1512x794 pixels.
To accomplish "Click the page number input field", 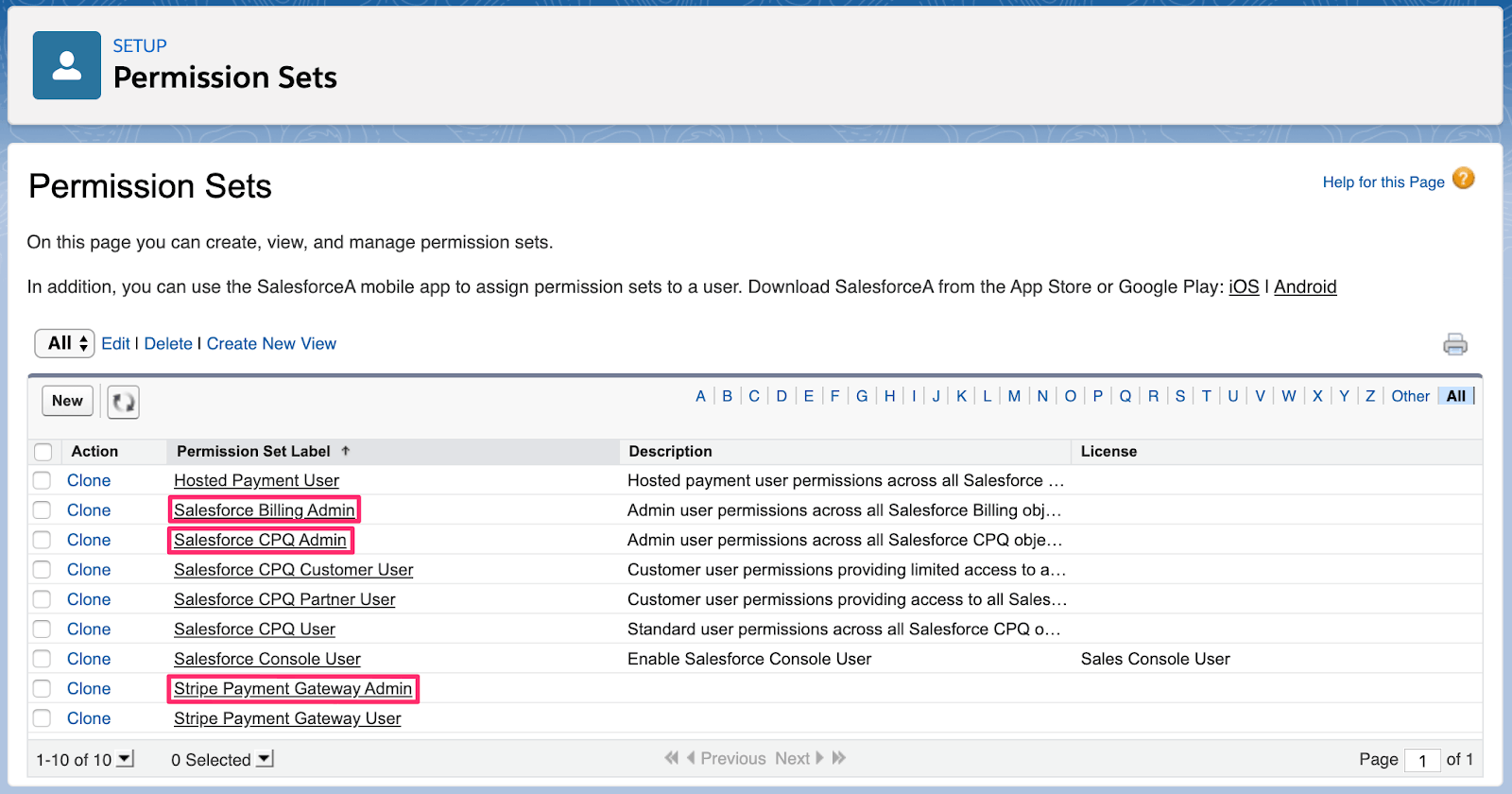I will pos(1422,760).
